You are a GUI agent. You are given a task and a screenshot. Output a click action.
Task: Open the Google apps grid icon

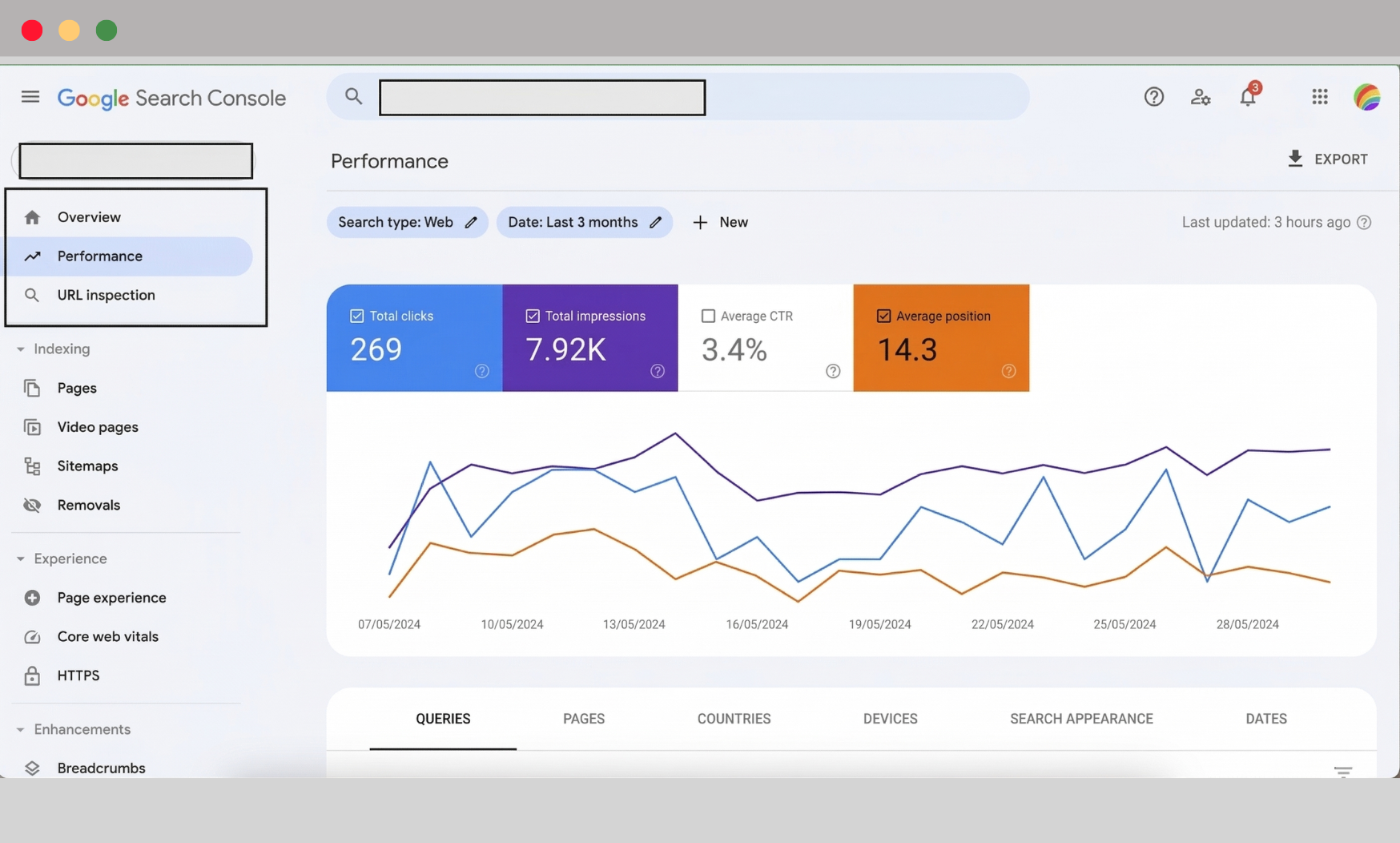pos(1319,97)
